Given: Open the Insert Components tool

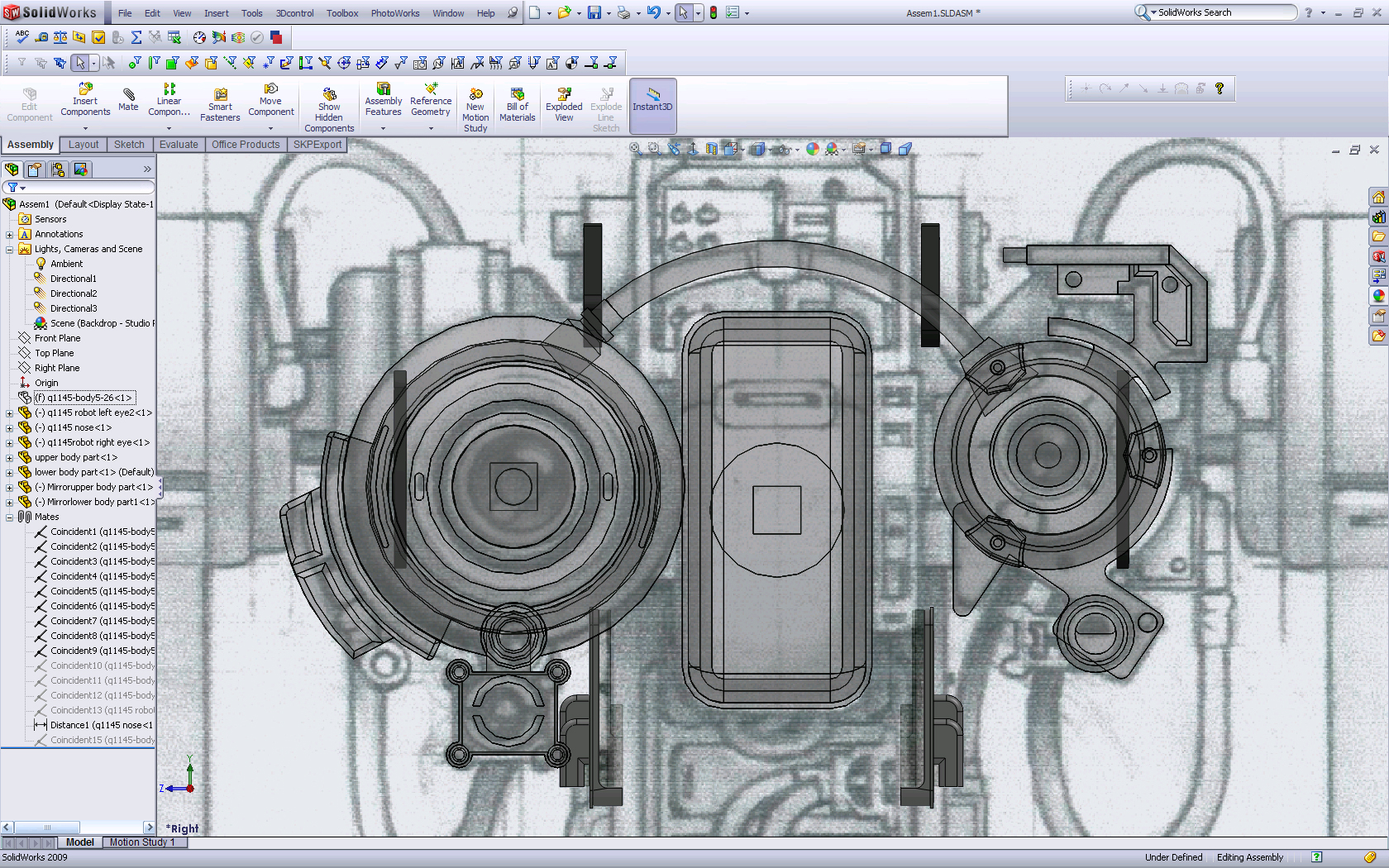Looking at the screenshot, I should point(85,101).
